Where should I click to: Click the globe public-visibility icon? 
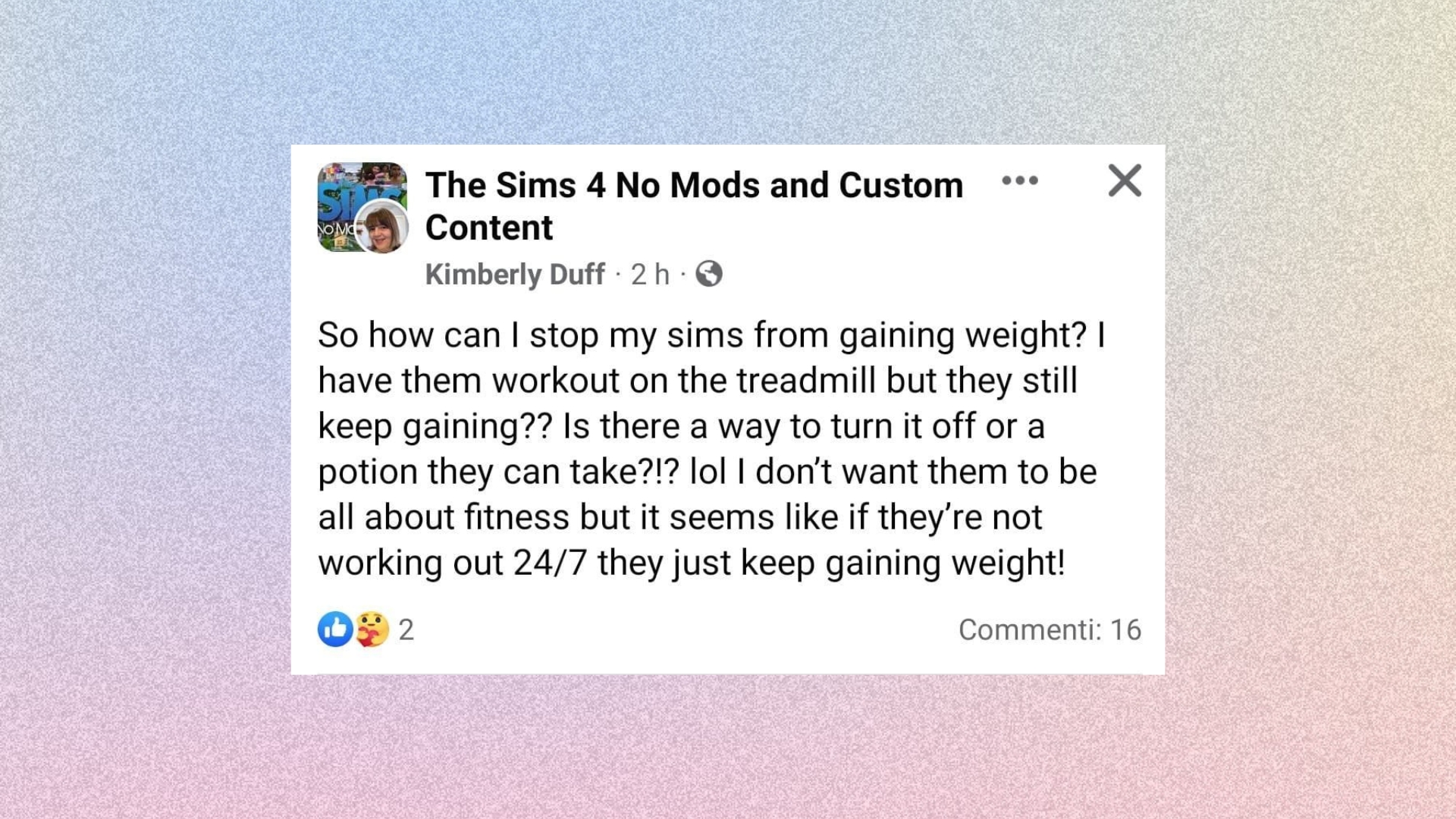pos(709,274)
